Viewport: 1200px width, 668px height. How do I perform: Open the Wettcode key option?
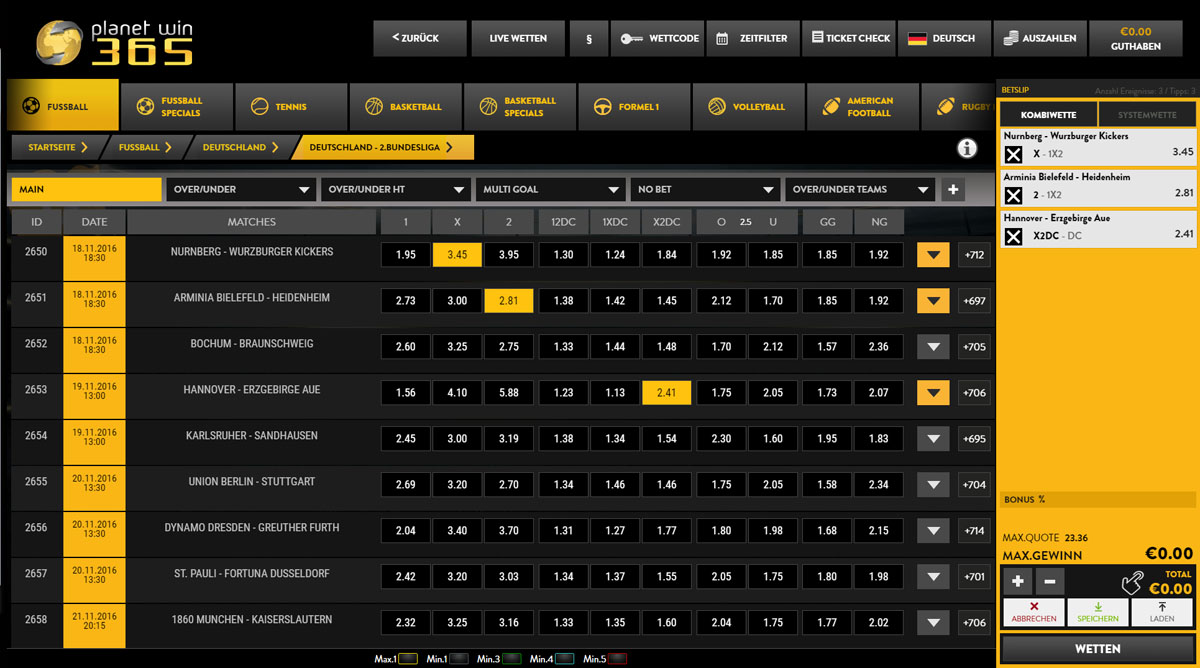point(658,38)
